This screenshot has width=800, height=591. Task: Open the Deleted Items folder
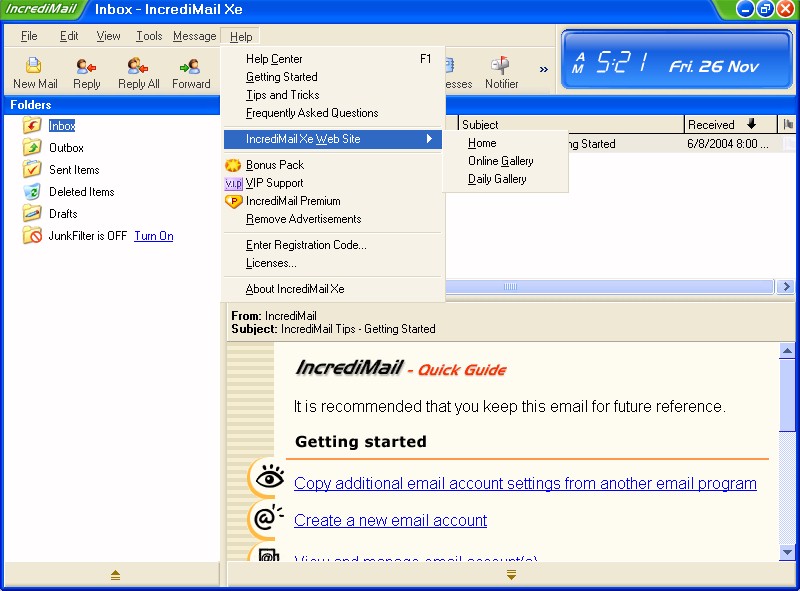[81, 192]
